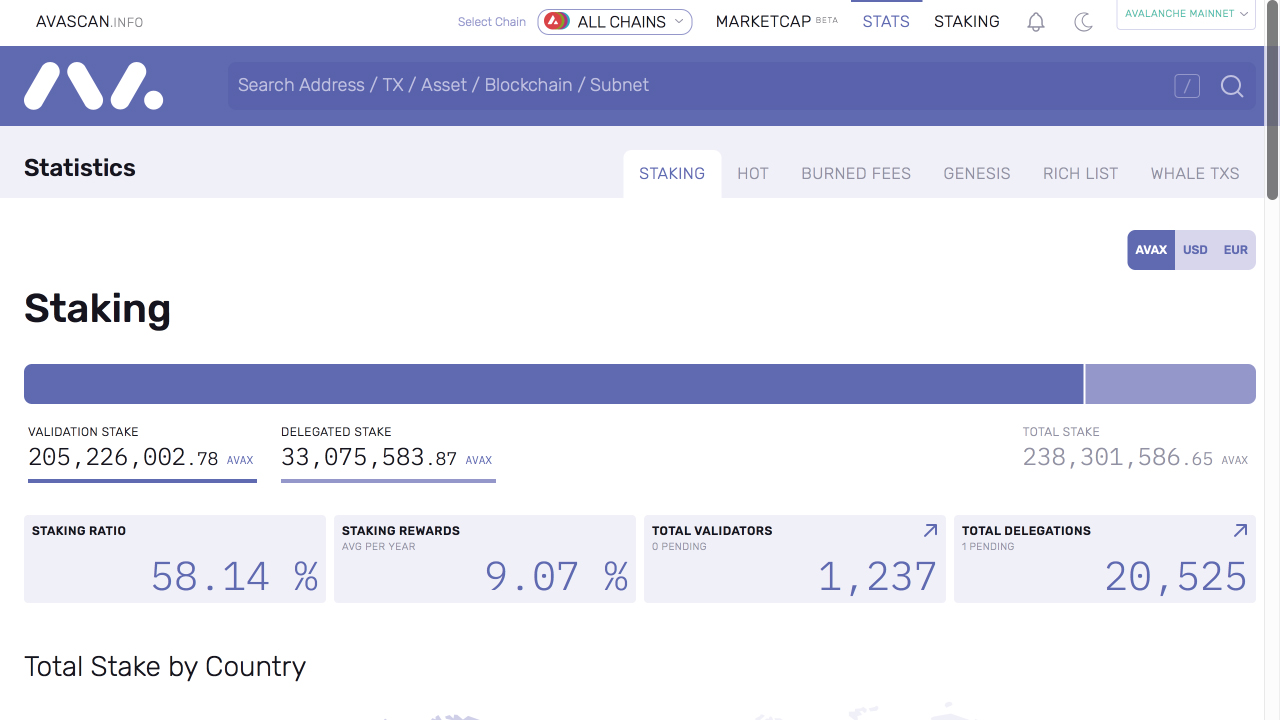Click the Avascan logo in the header
Screen dimensions: 1280x720
[94, 86]
